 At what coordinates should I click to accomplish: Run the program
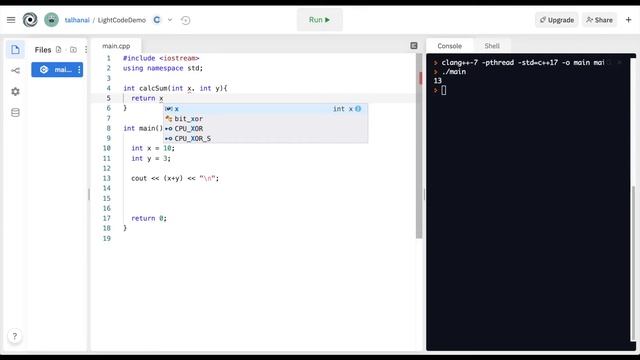click(320, 20)
